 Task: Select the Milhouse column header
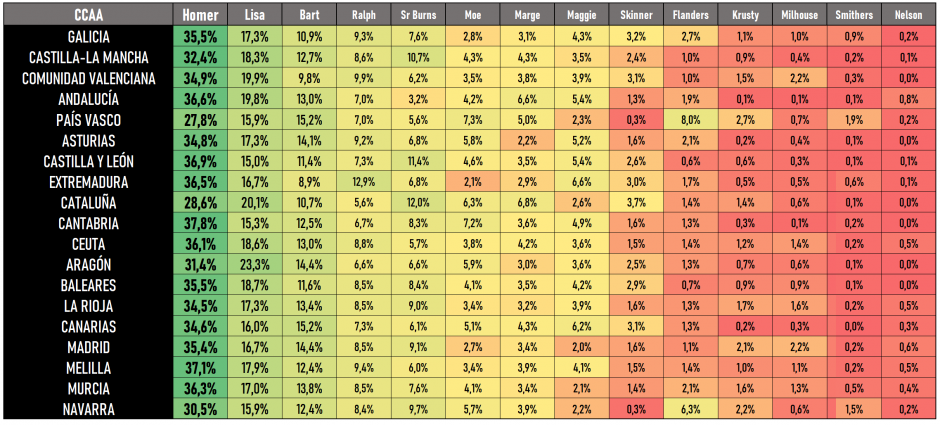799,15
